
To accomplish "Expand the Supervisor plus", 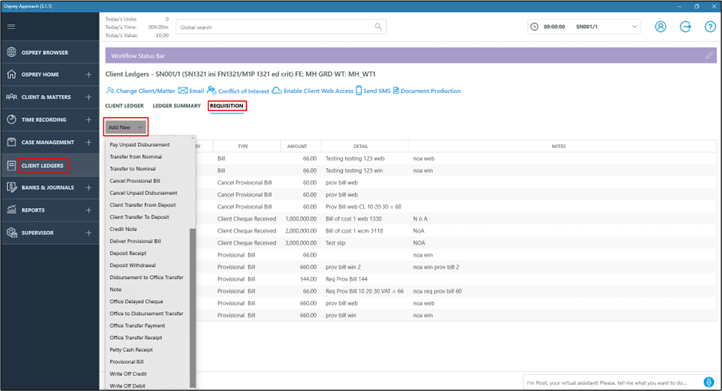I will (x=88, y=233).
